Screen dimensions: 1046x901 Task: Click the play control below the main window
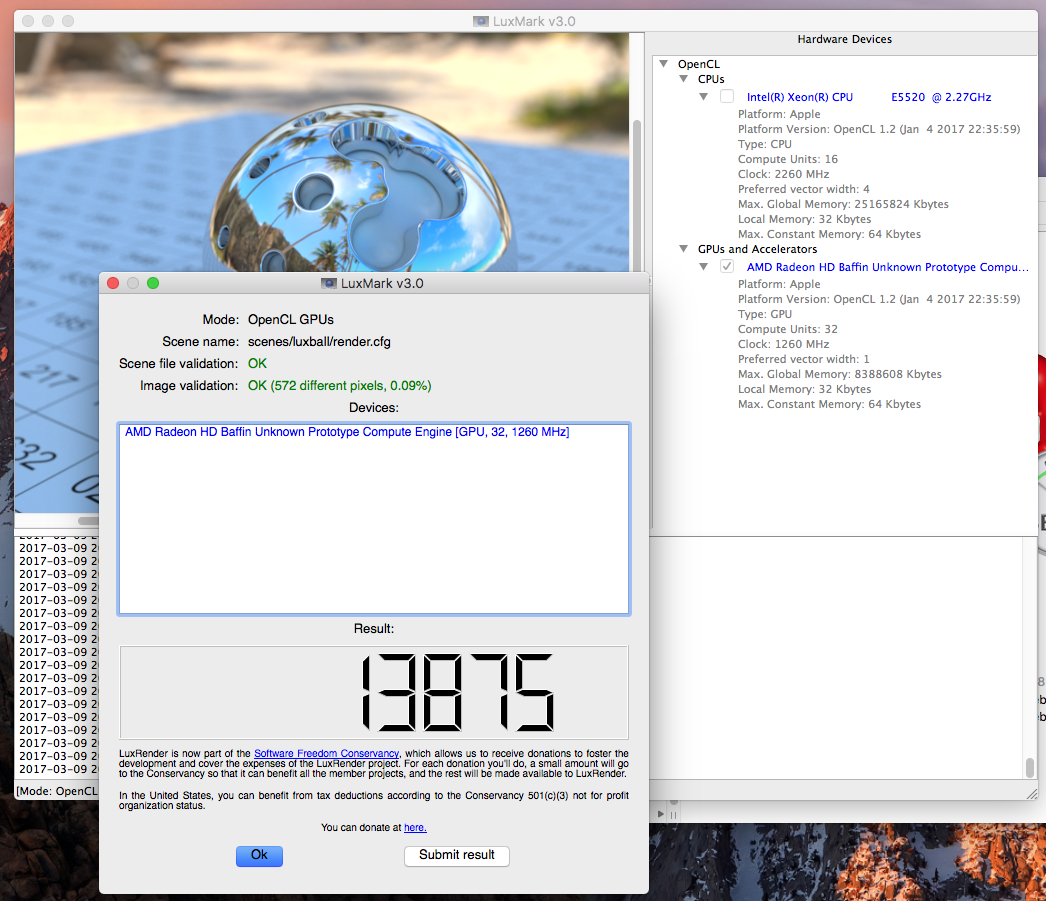pos(660,814)
